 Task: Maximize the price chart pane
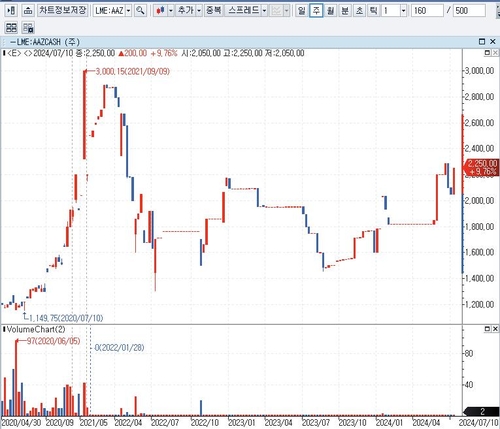coord(487,53)
